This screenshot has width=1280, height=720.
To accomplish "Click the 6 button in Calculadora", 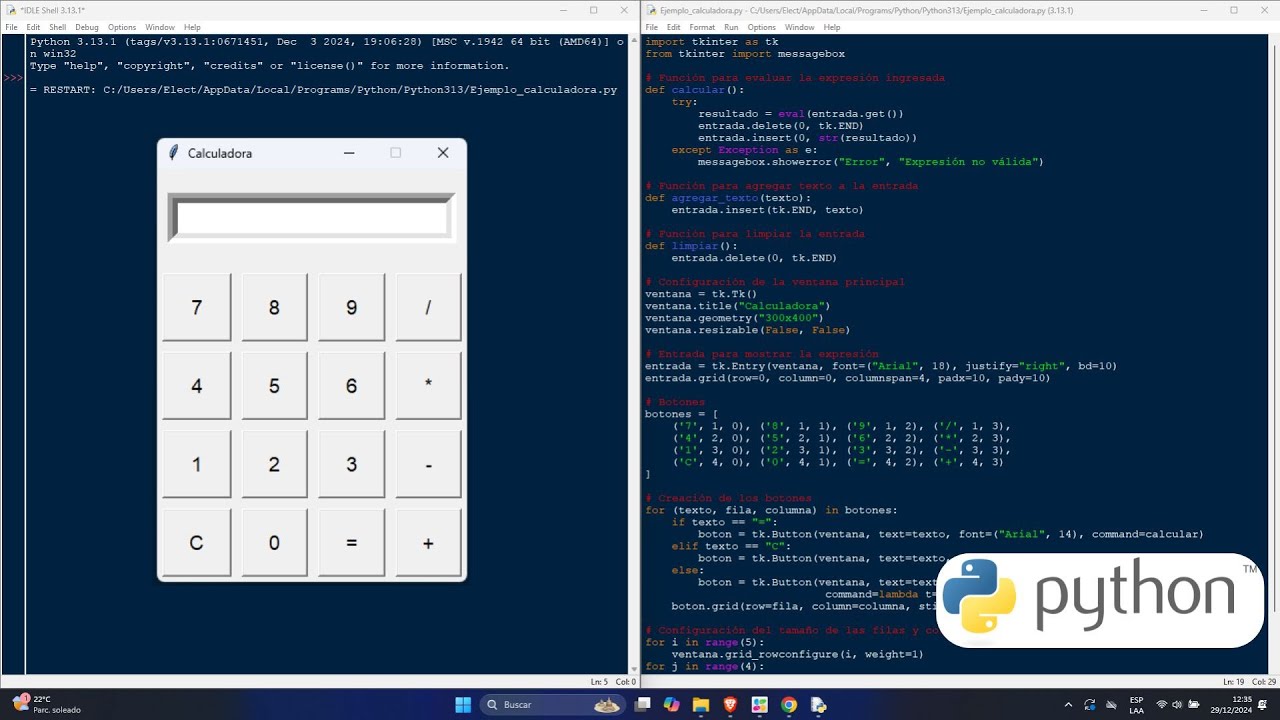I will tap(351, 385).
